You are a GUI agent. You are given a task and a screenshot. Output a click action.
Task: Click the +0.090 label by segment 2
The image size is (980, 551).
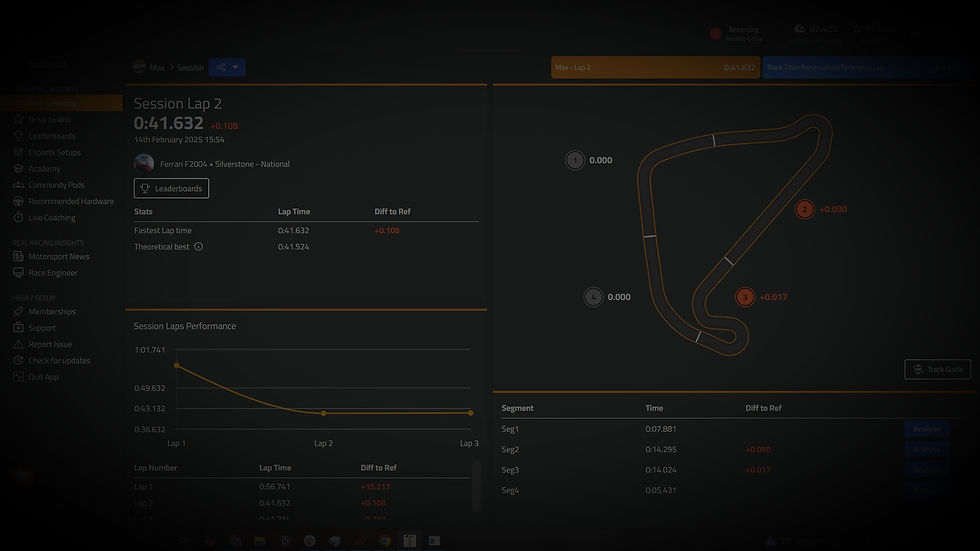(833, 209)
